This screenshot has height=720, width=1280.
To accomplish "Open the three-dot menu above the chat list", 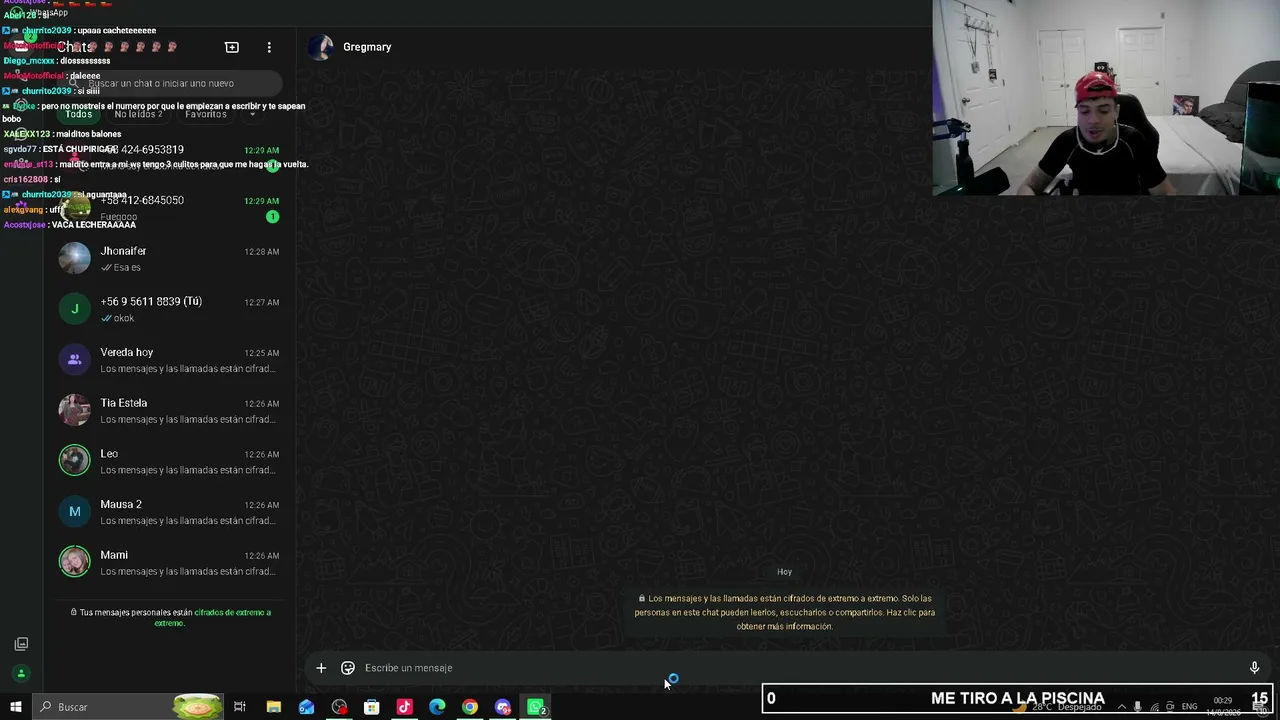I will coord(269,47).
